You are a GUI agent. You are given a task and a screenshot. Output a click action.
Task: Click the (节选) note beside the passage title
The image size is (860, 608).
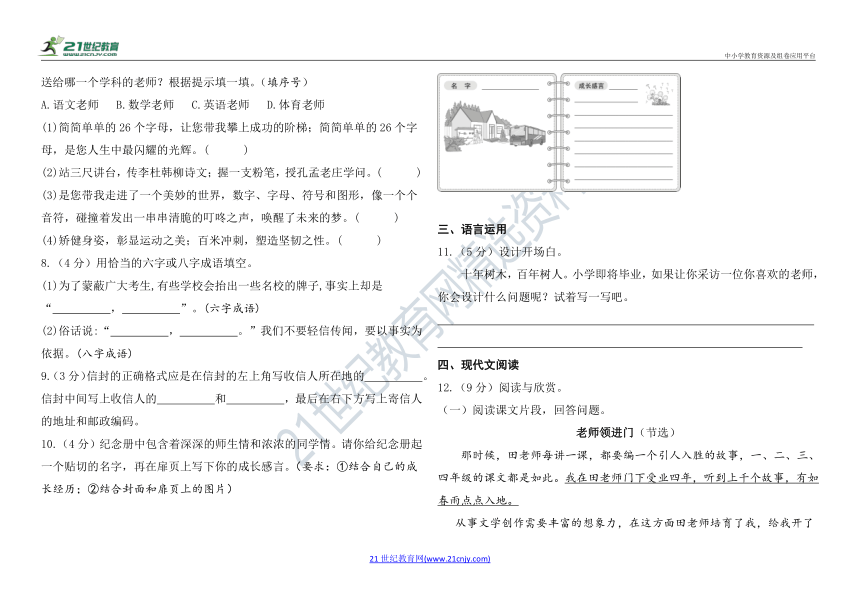point(657,433)
